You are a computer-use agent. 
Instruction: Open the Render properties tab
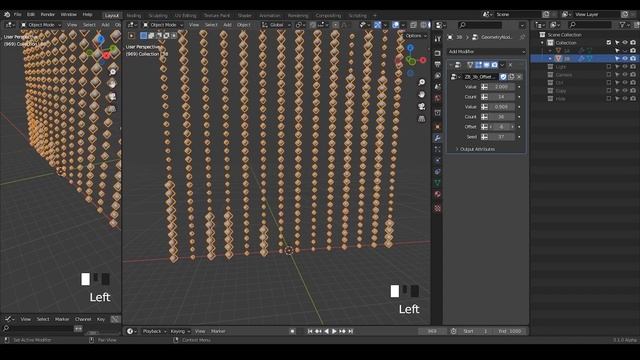pos(438,53)
